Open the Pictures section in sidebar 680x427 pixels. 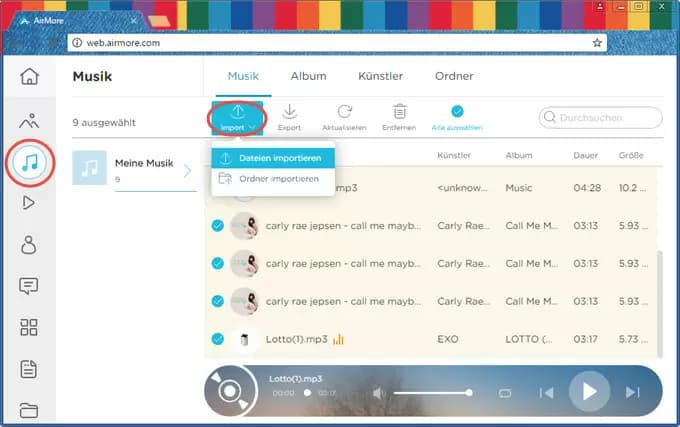tap(30, 121)
